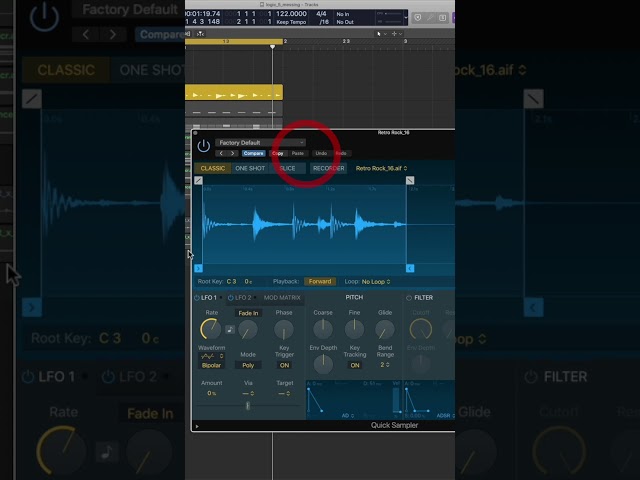Click the fade-out marker icon above waveform end

click(410, 180)
